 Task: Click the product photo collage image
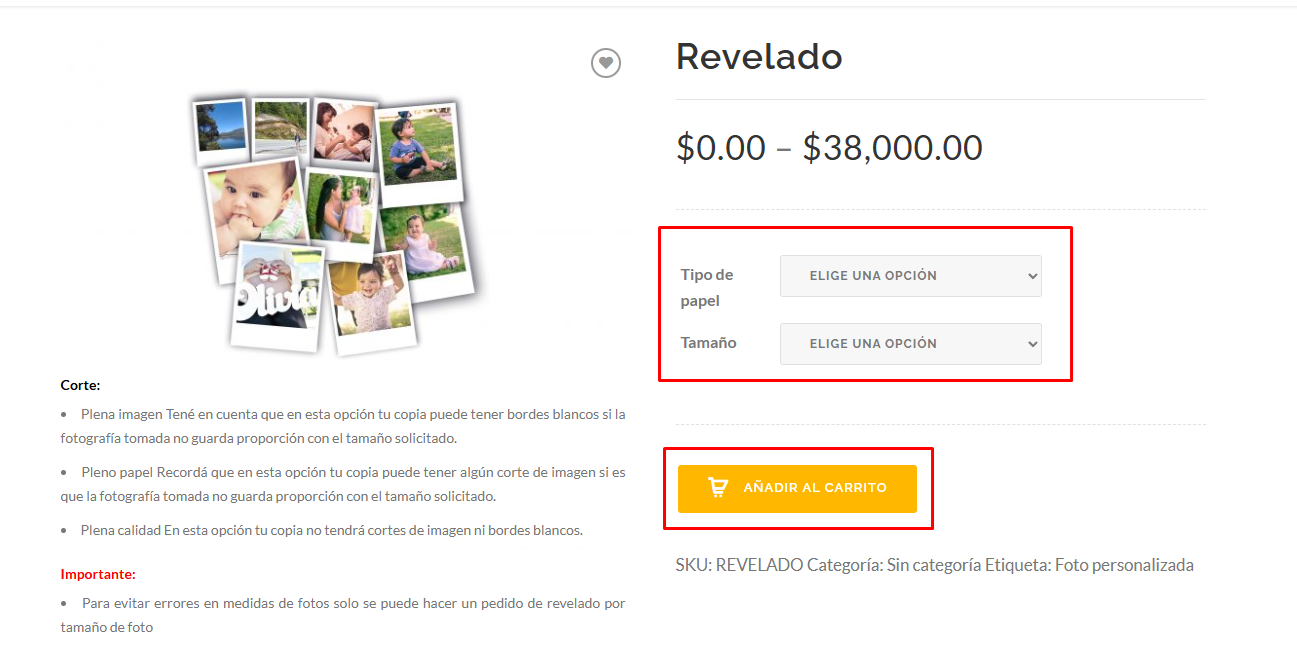click(335, 225)
